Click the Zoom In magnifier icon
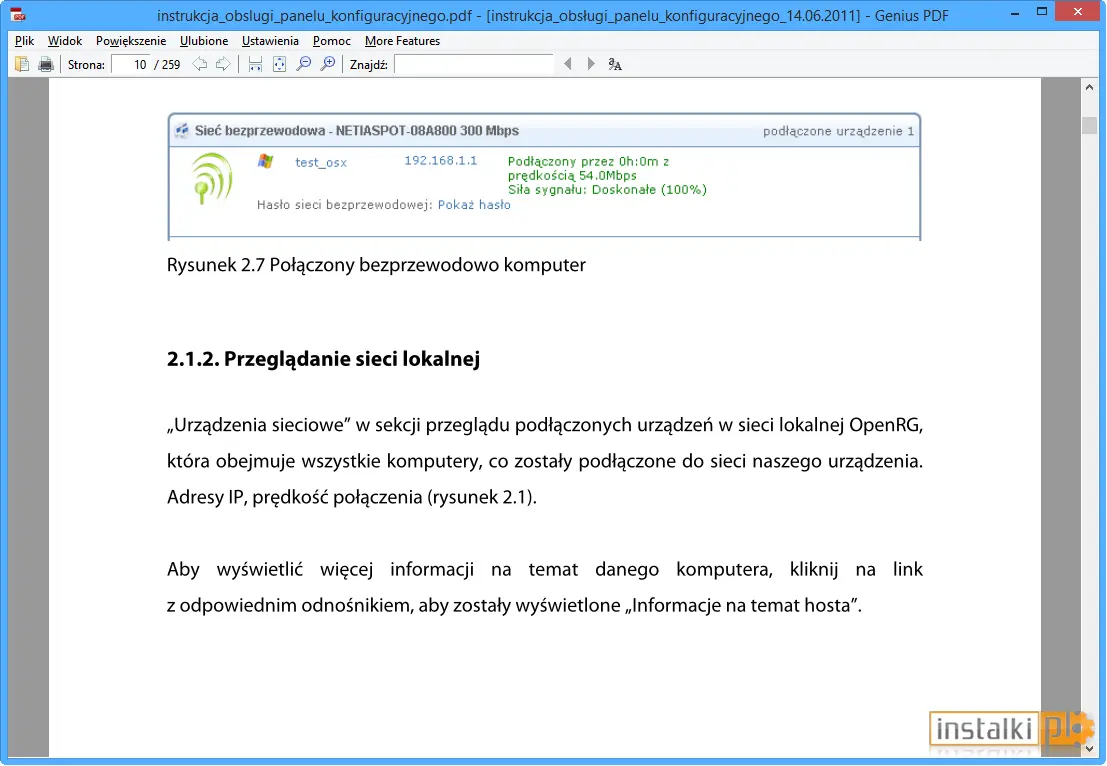Viewport: 1107px width, 766px height. 328,64
